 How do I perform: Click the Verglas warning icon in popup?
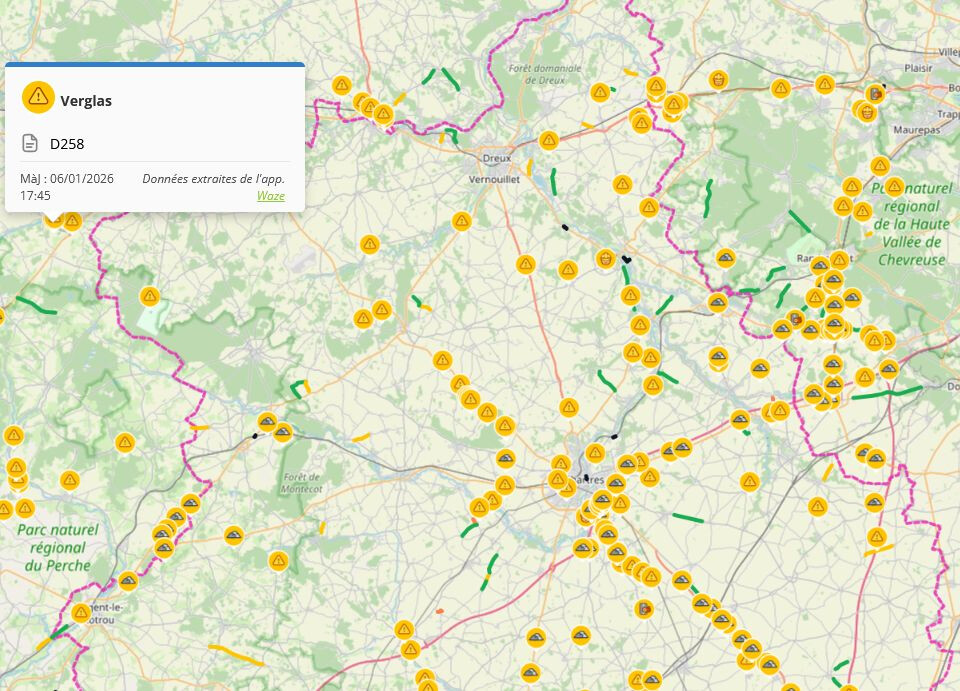click(38, 97)
